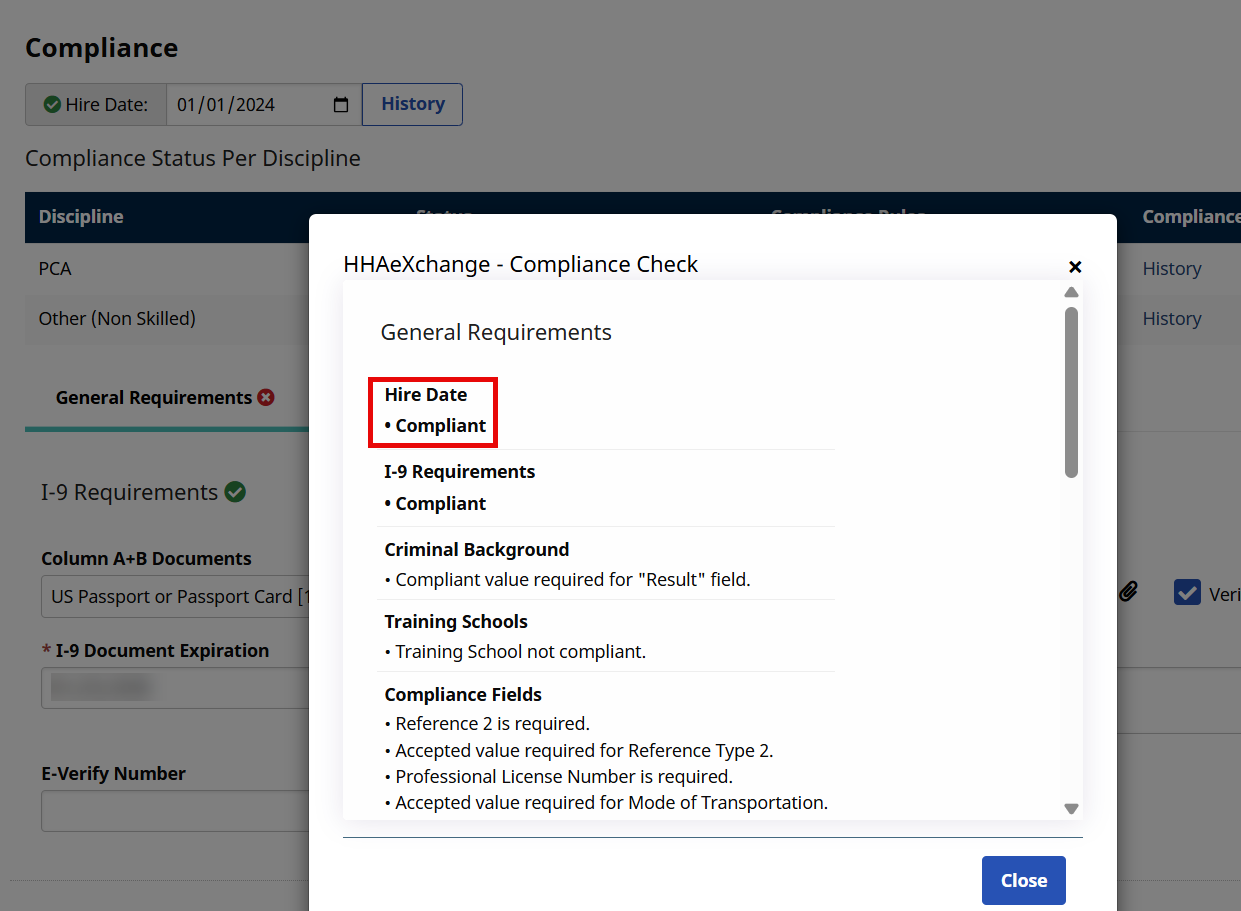Click into the E-Verify Number field

(175, 811)
